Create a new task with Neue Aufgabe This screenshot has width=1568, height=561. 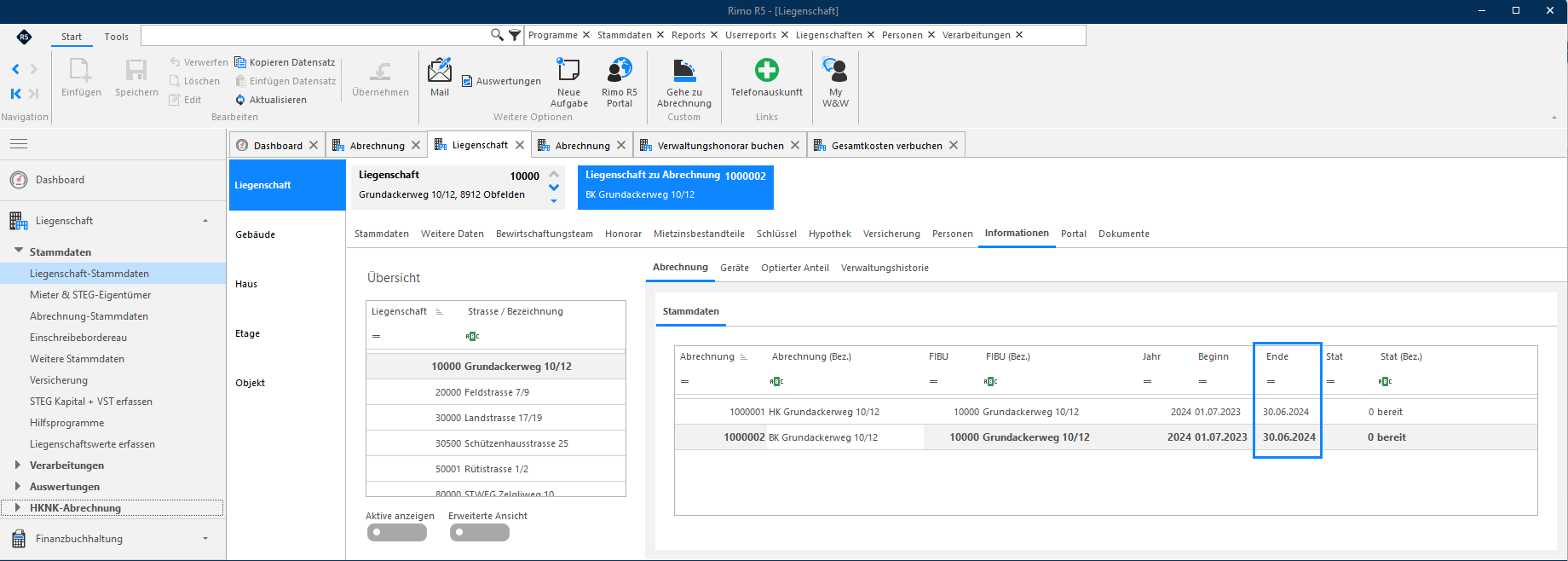click(x=568, y=82)
